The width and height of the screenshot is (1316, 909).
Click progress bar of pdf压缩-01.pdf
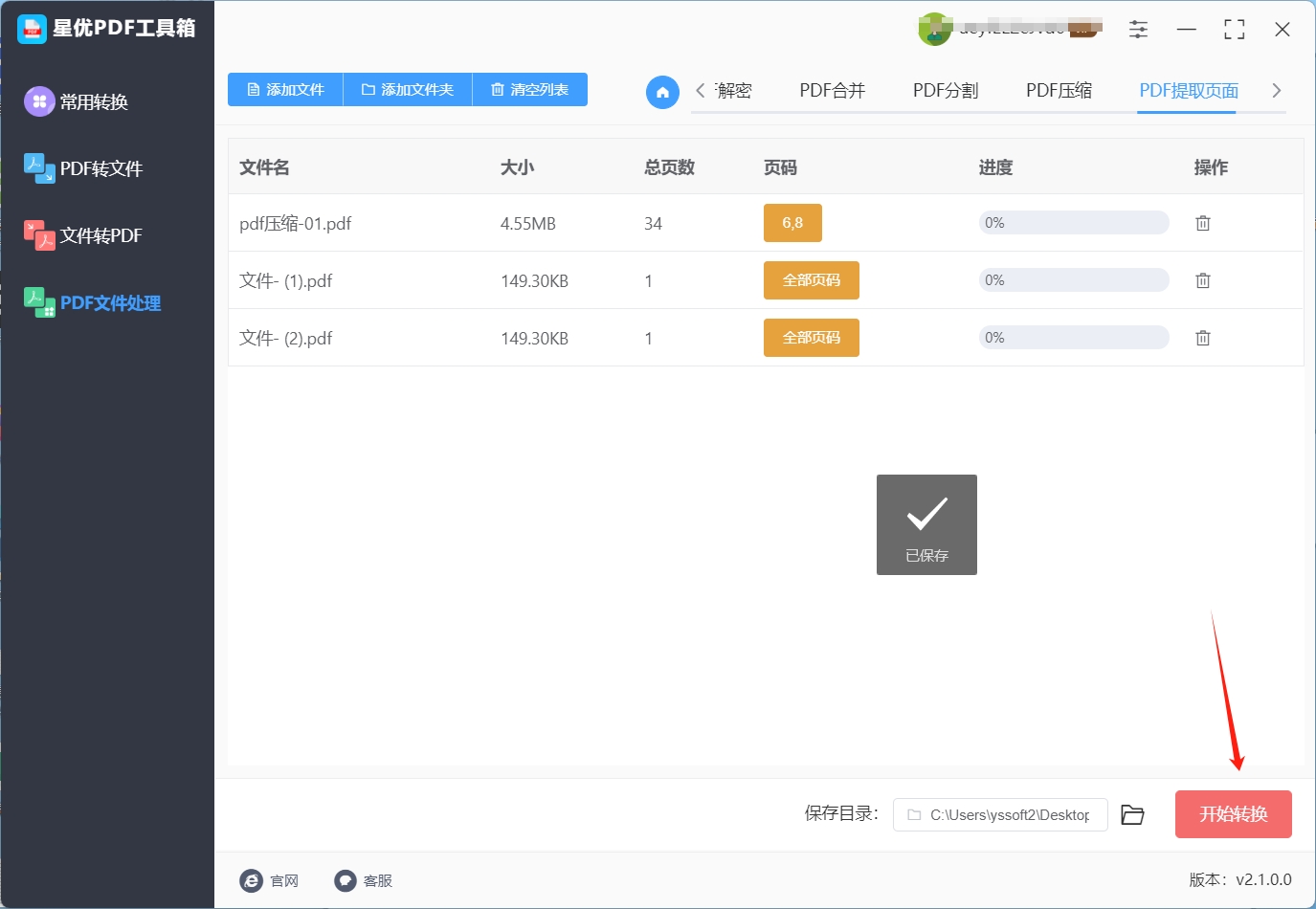point(1074,223)
